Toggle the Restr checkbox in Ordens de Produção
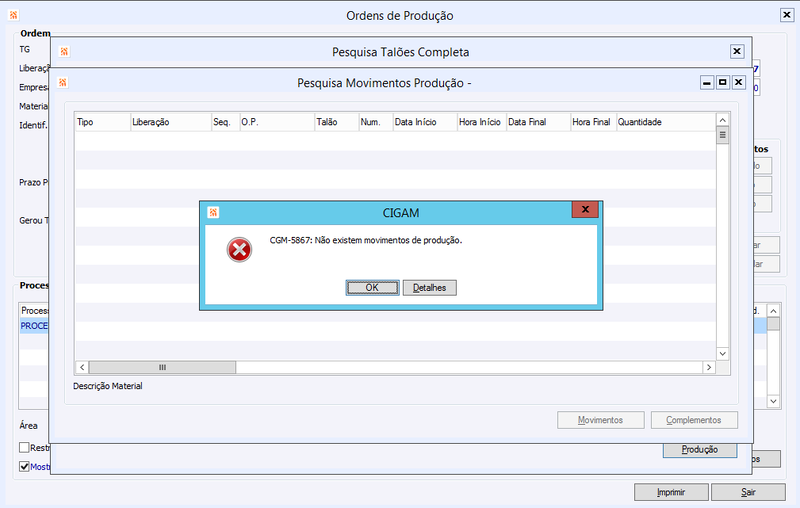Screen dimensions: 800x508 24,447
